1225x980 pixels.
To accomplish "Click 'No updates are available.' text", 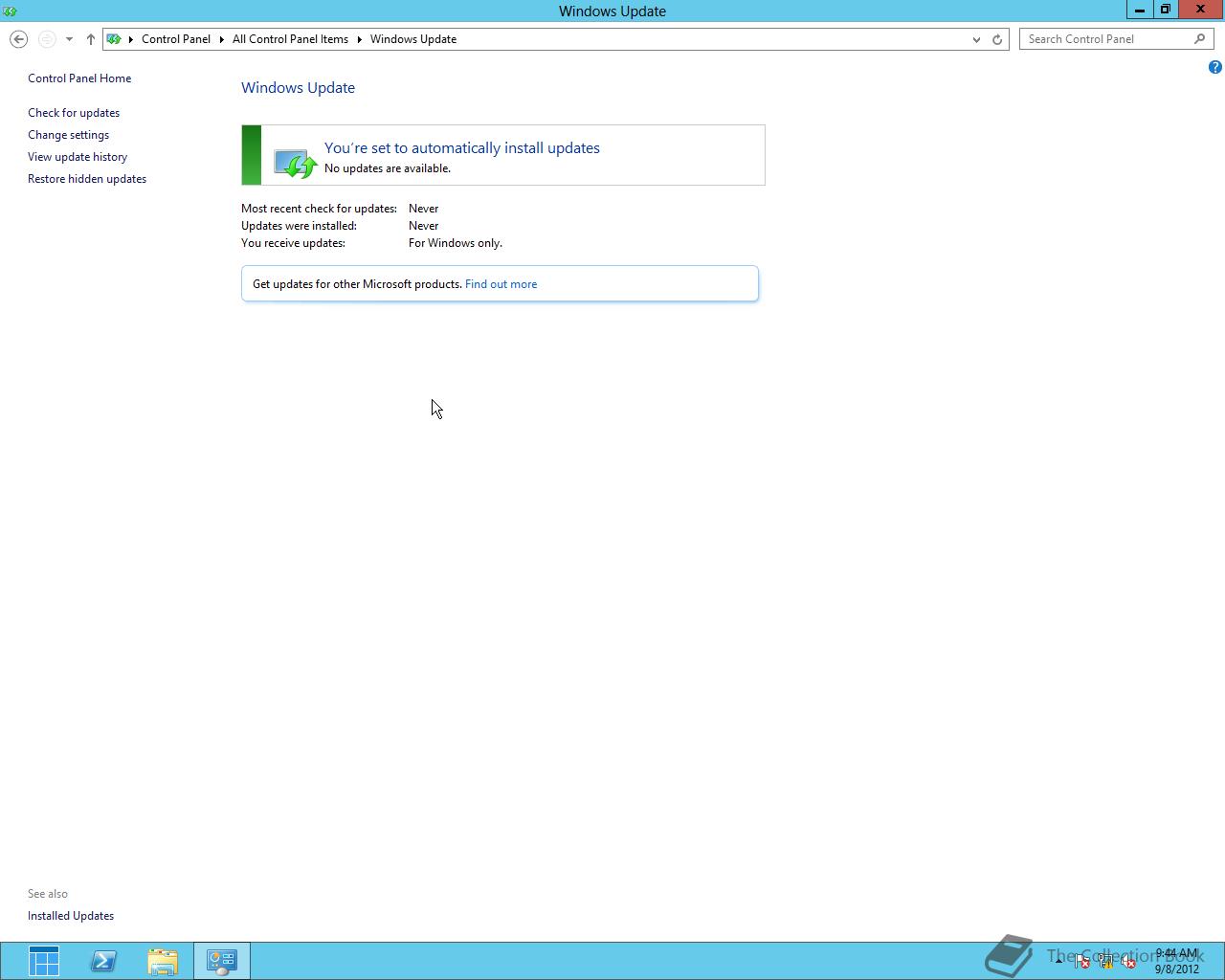I will point(388,168).
